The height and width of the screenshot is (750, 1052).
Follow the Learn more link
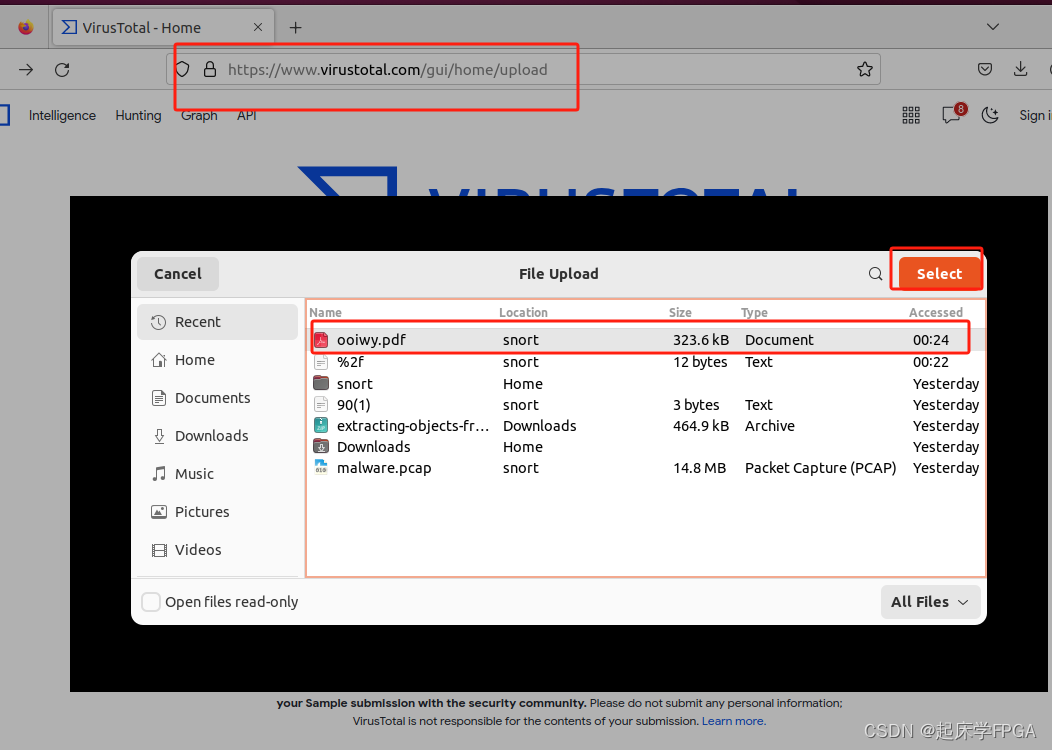click(x=733, y=721)
